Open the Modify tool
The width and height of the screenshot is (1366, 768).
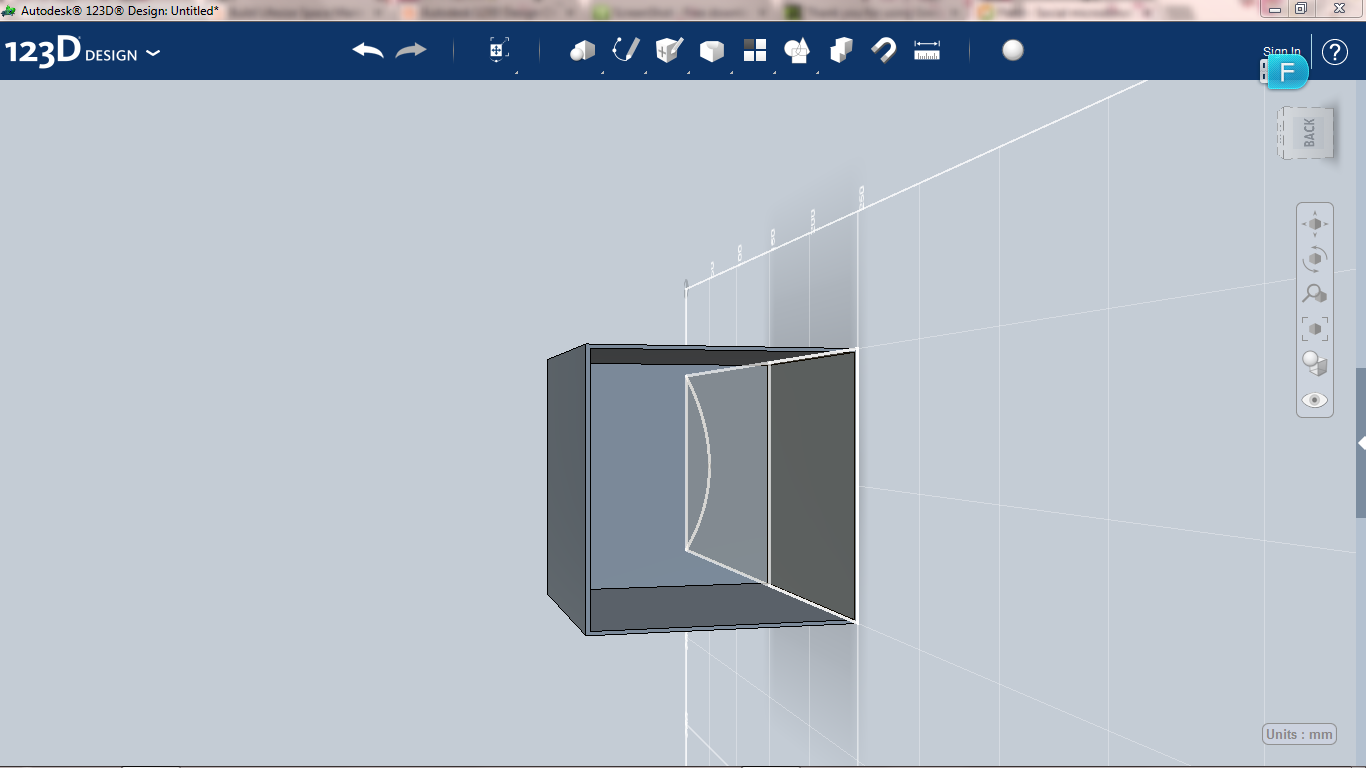[712, 51]
